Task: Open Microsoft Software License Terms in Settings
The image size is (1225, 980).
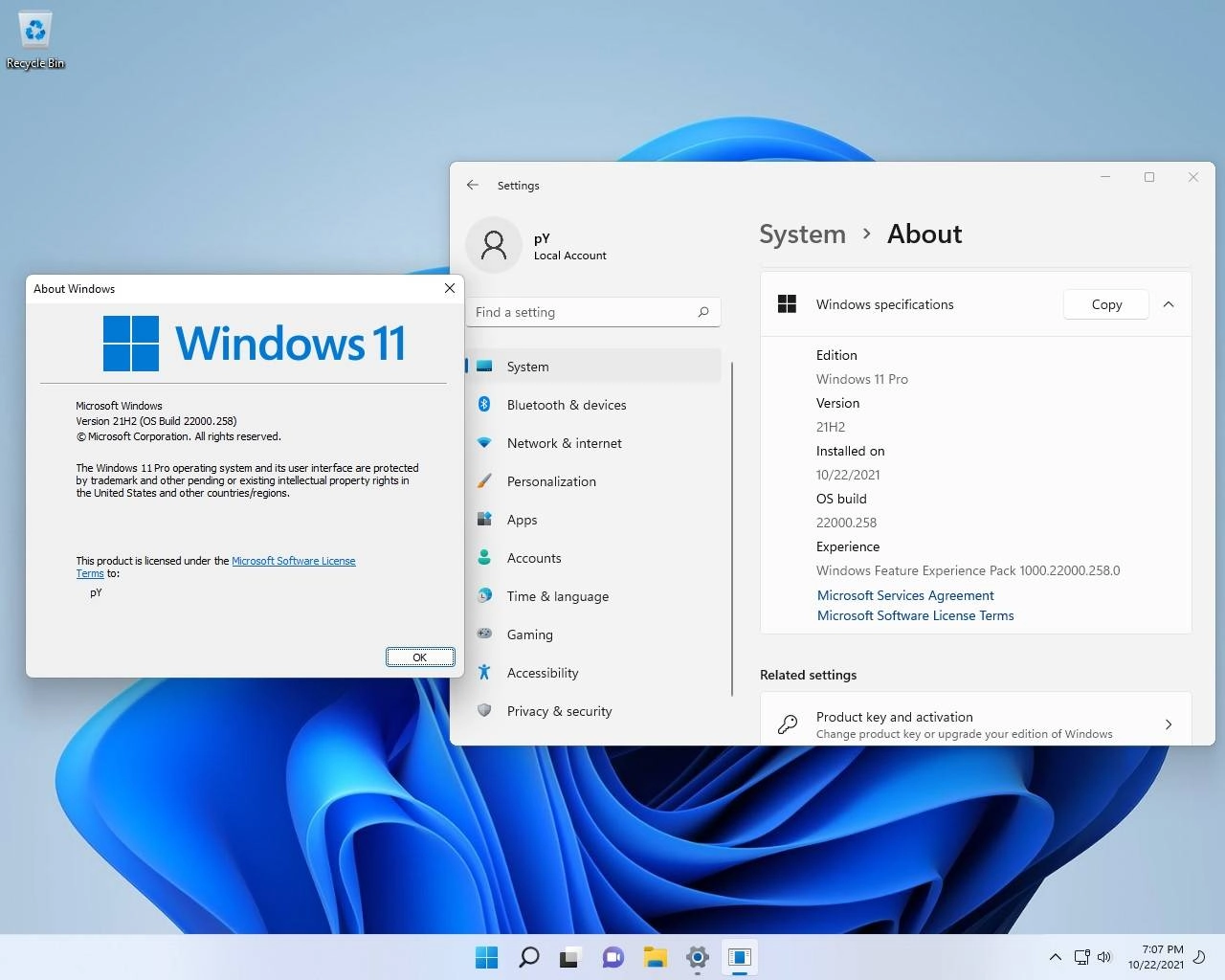Action: click(915, 615)
